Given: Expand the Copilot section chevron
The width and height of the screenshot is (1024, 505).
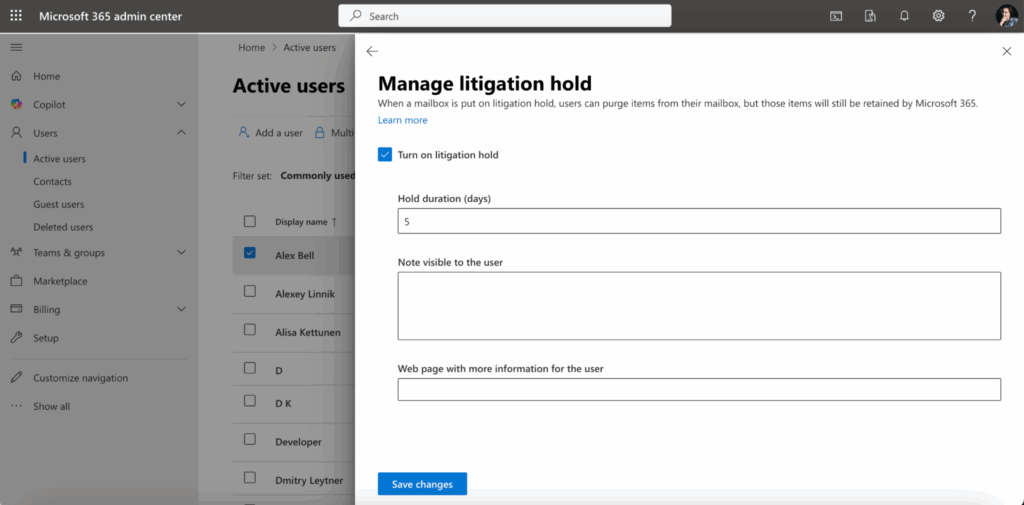Looking at the screenshot, I should [182, 105].
